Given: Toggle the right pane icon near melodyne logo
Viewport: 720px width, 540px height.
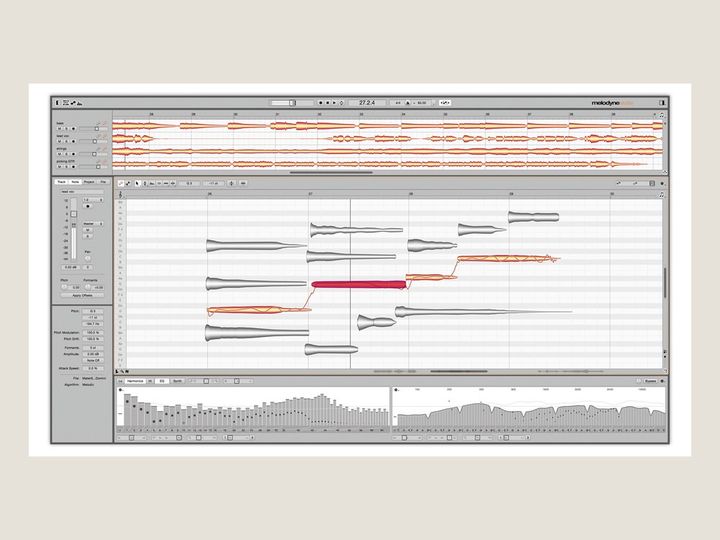Looking at the screenshot, I should coord(662,103).
